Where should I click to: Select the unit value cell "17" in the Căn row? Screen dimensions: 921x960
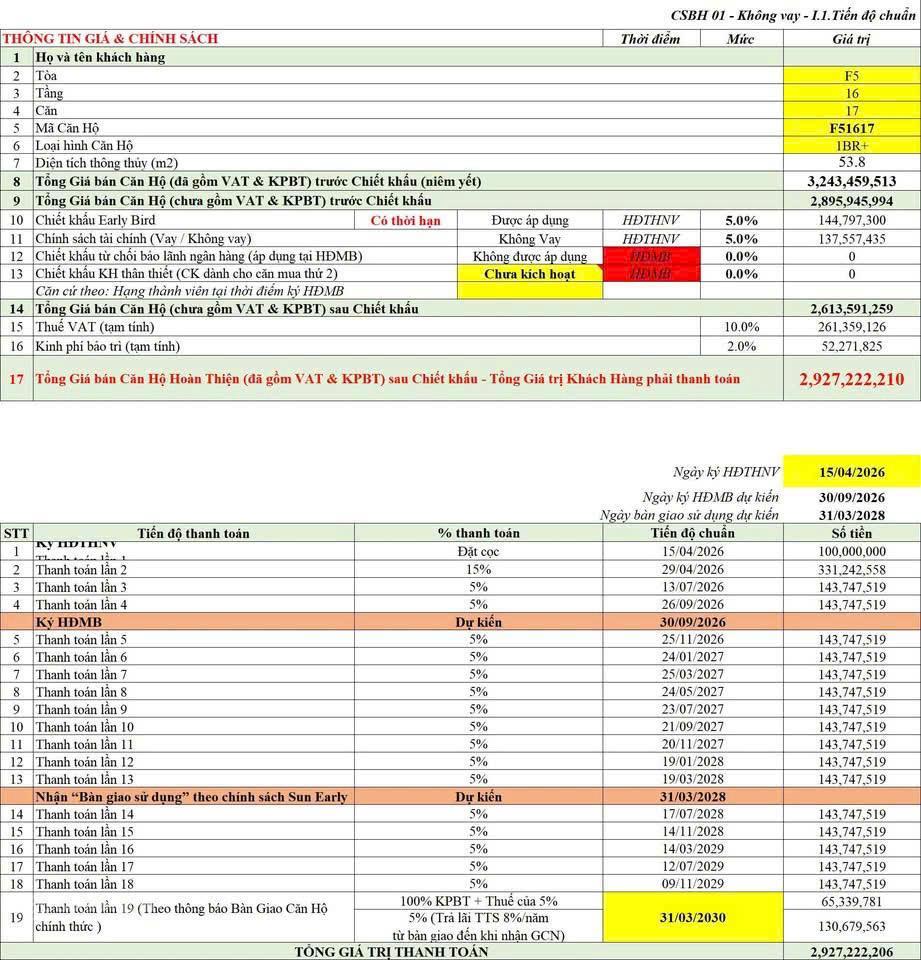852,111
